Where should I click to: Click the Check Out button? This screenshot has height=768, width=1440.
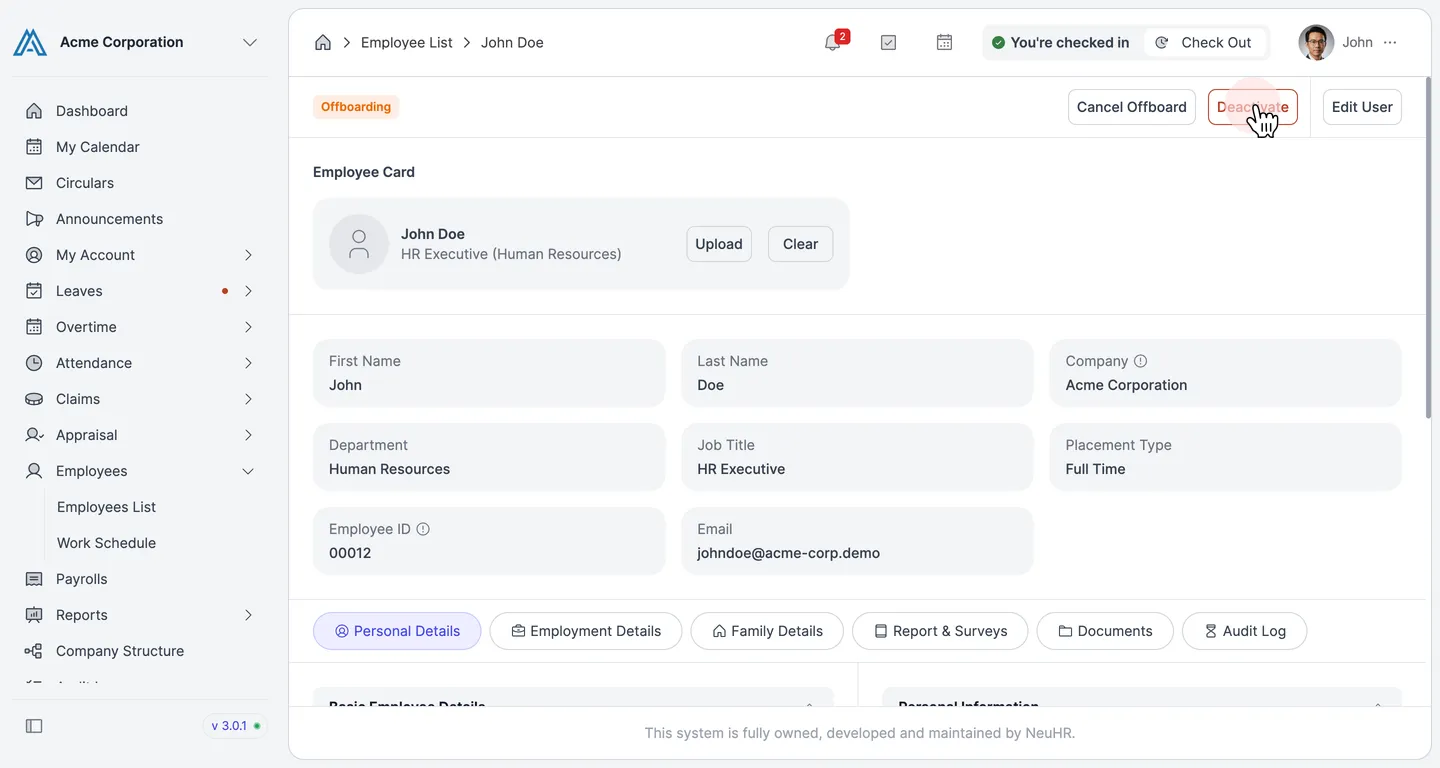point(1204,42)
